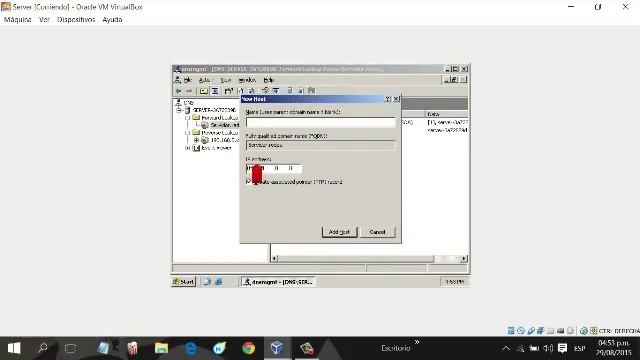640x360 pixels.
Task: Collapse the Reverse Lookup Zones folder
Action: click(x=187, y=133)
